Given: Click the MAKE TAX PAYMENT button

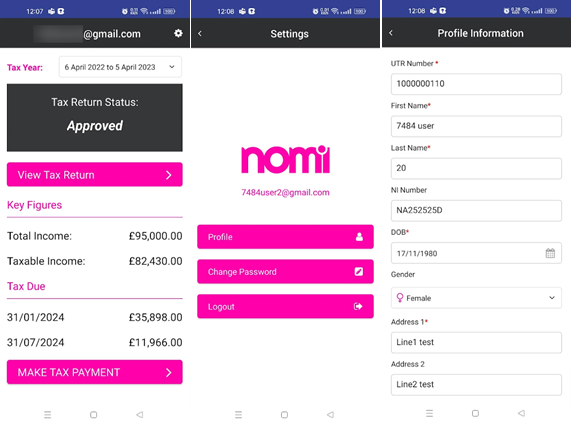Looking at the screenshot, I should (95, 372).
